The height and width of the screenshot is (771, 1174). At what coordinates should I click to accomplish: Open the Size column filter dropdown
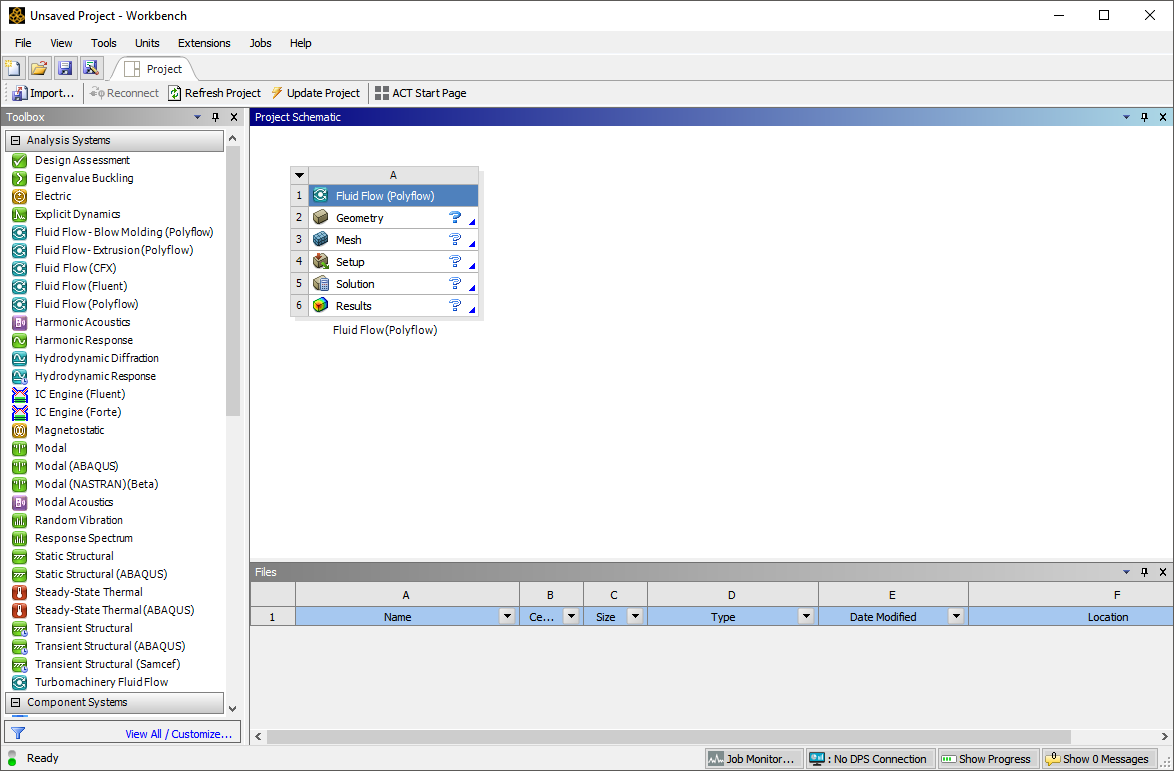tap(635, 617)
